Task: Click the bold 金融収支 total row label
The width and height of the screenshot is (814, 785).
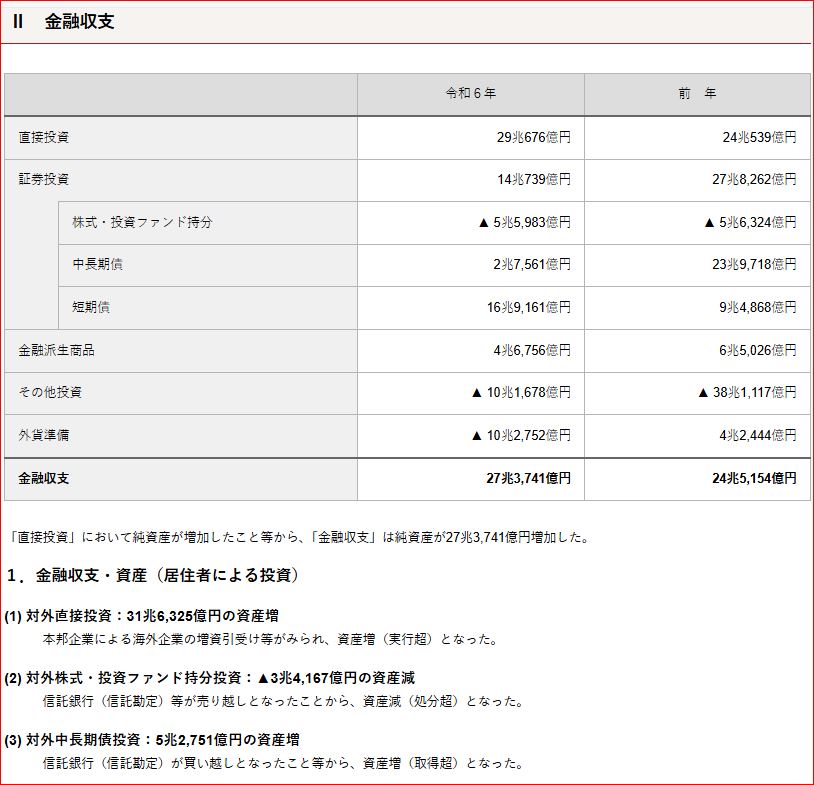Action: (x=44, y=478)
